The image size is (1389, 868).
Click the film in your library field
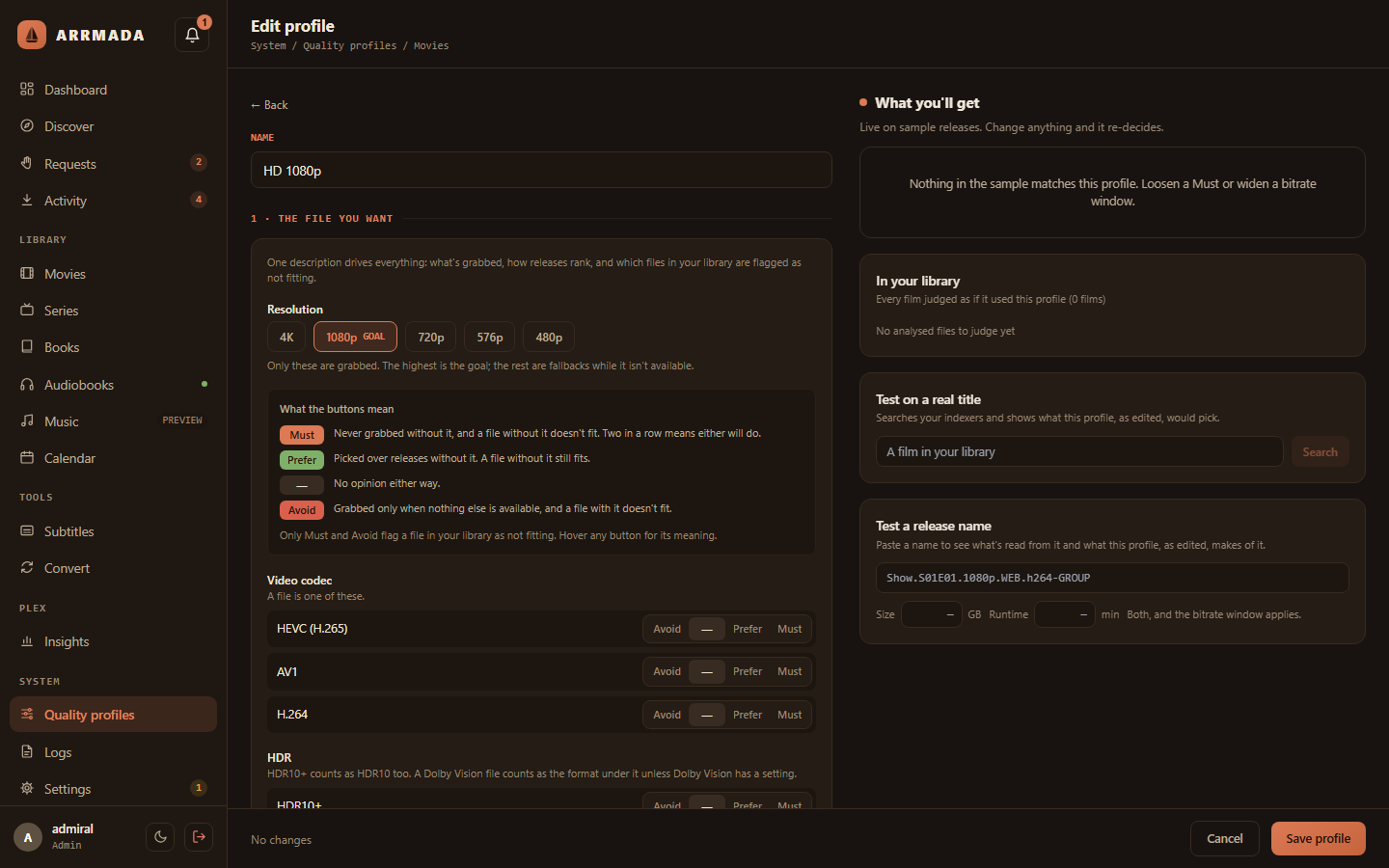[1079, 451]
